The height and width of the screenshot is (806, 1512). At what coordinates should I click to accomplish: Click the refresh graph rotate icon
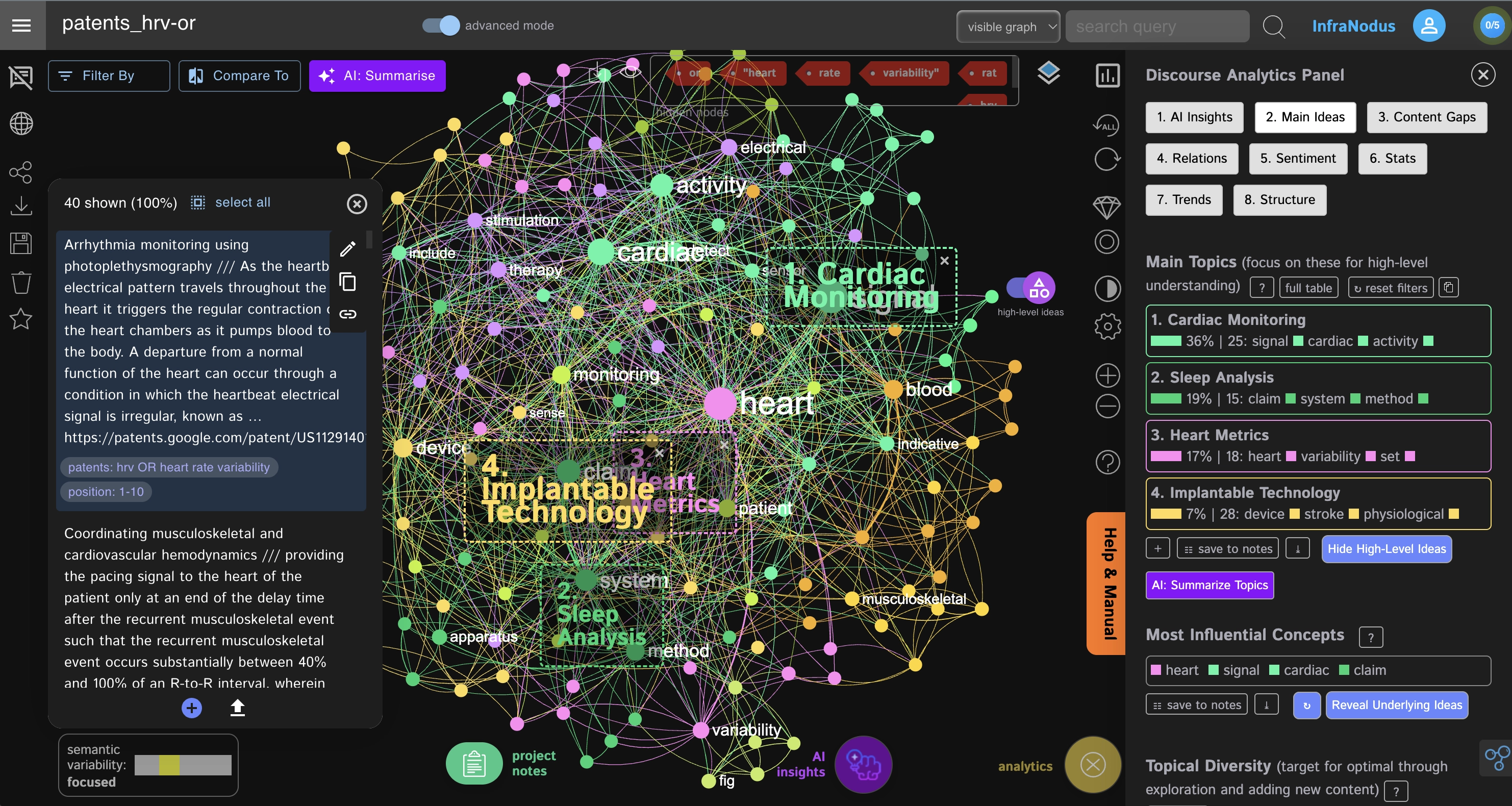click(1107, 159)
